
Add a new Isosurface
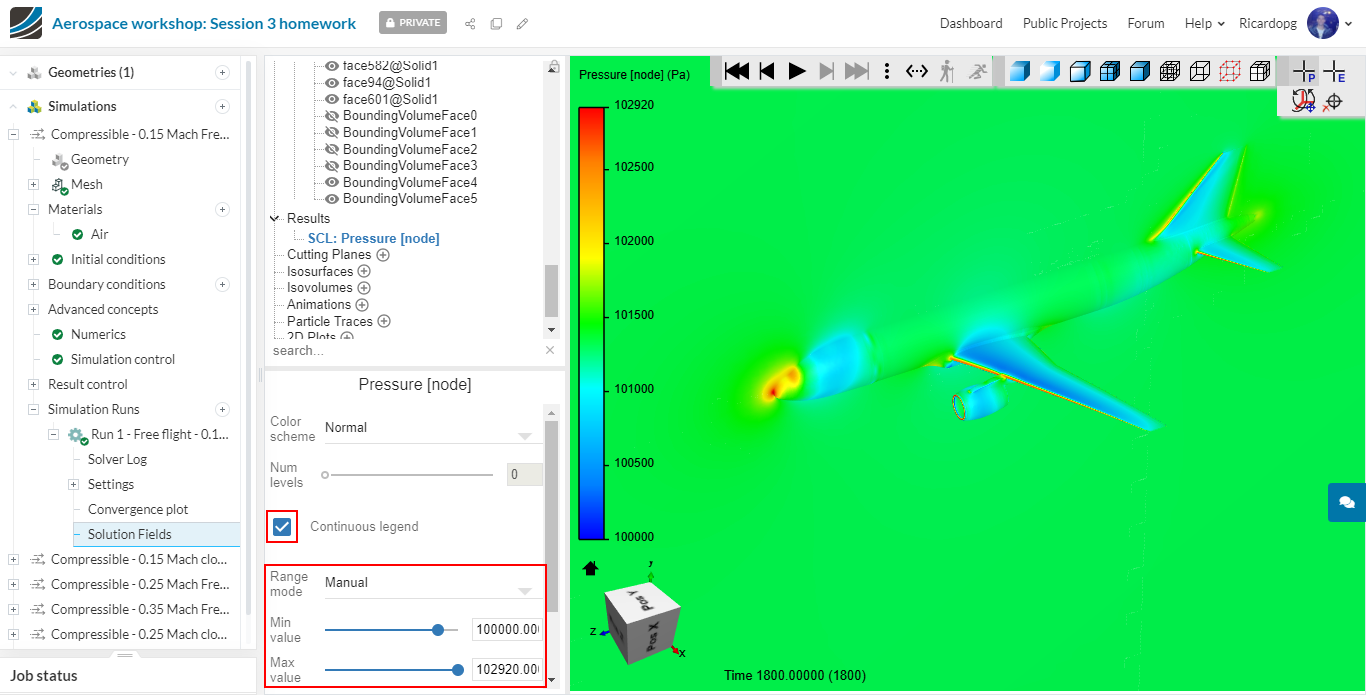coord(364,271)
